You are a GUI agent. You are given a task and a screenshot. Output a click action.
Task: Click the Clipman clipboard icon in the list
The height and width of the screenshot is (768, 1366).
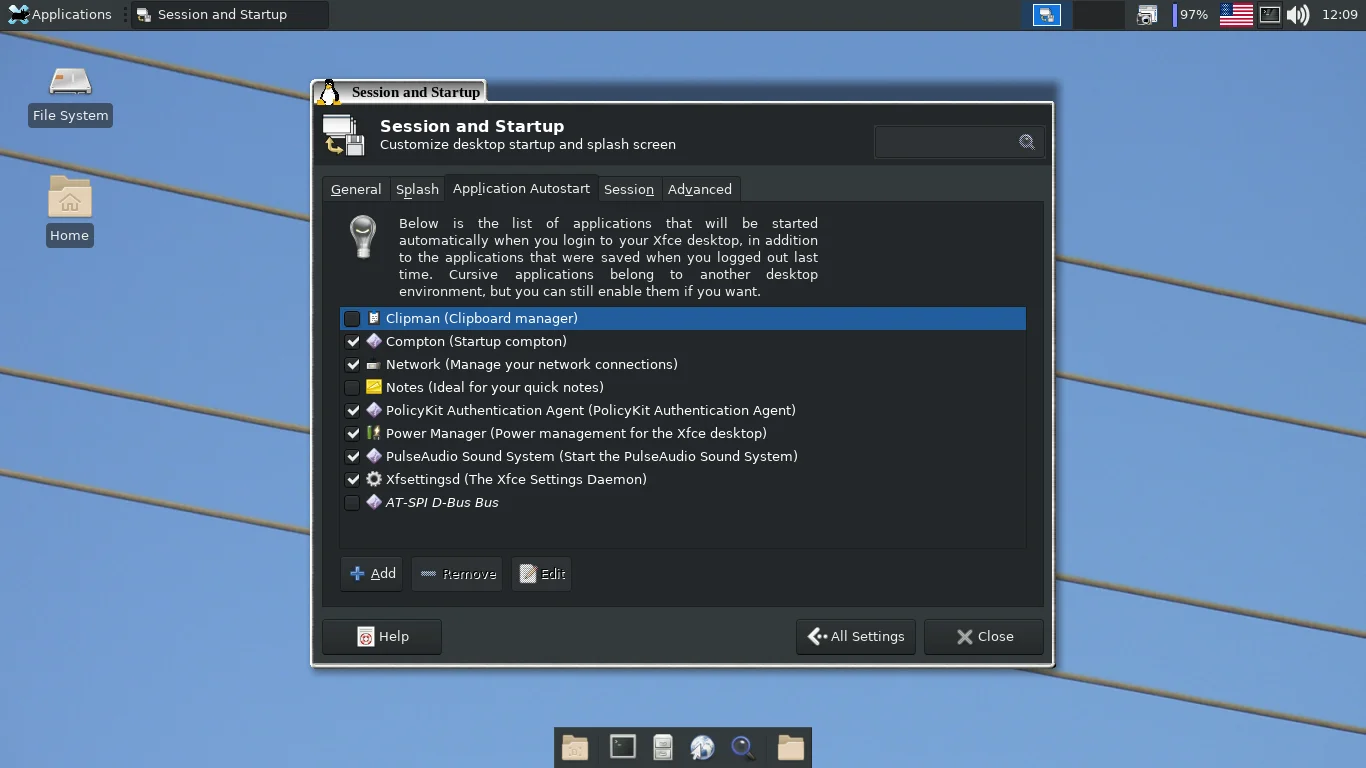pyautogui.click(x=374, y=318)
